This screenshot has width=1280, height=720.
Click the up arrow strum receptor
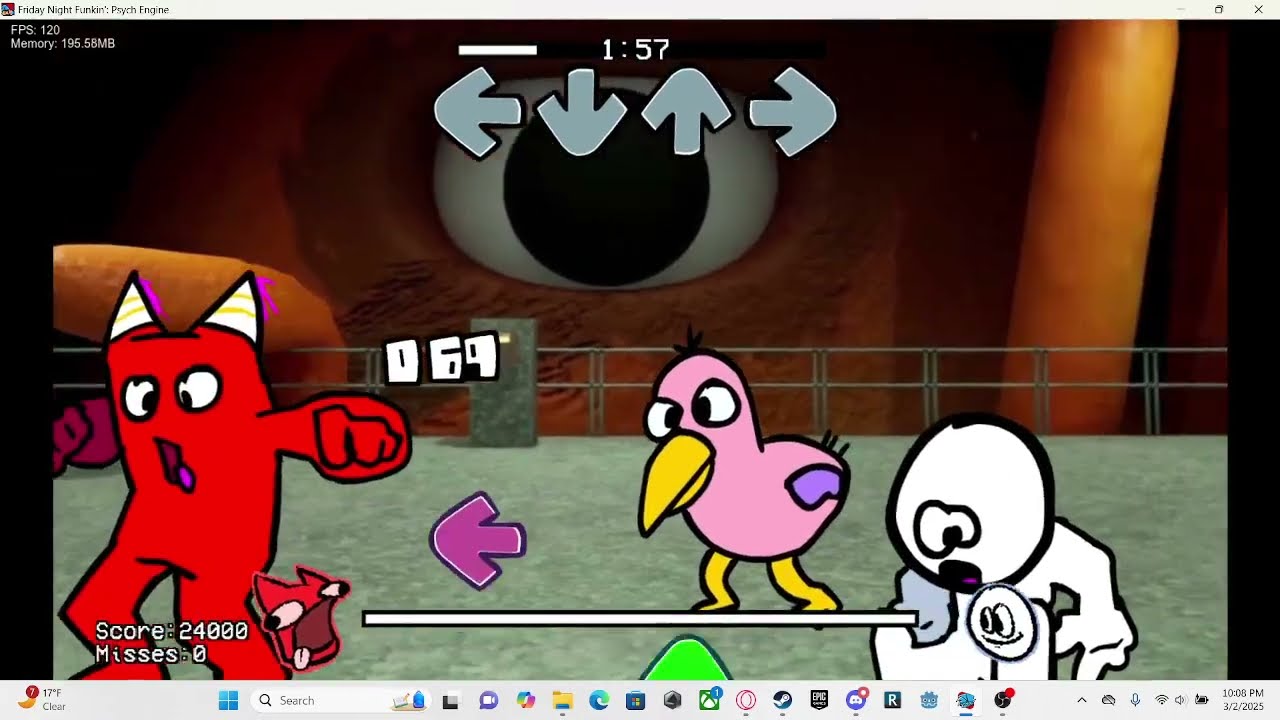[687, 112]
